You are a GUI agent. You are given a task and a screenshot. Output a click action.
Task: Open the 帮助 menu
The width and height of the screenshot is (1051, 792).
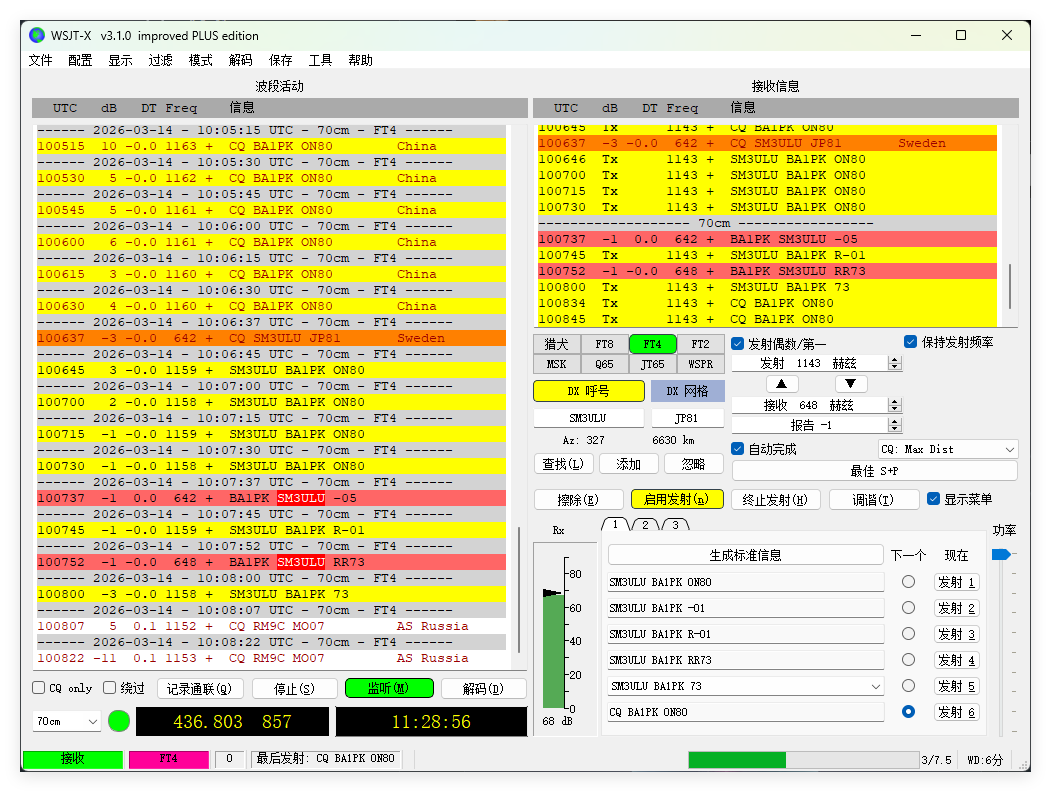click(361, 60)
